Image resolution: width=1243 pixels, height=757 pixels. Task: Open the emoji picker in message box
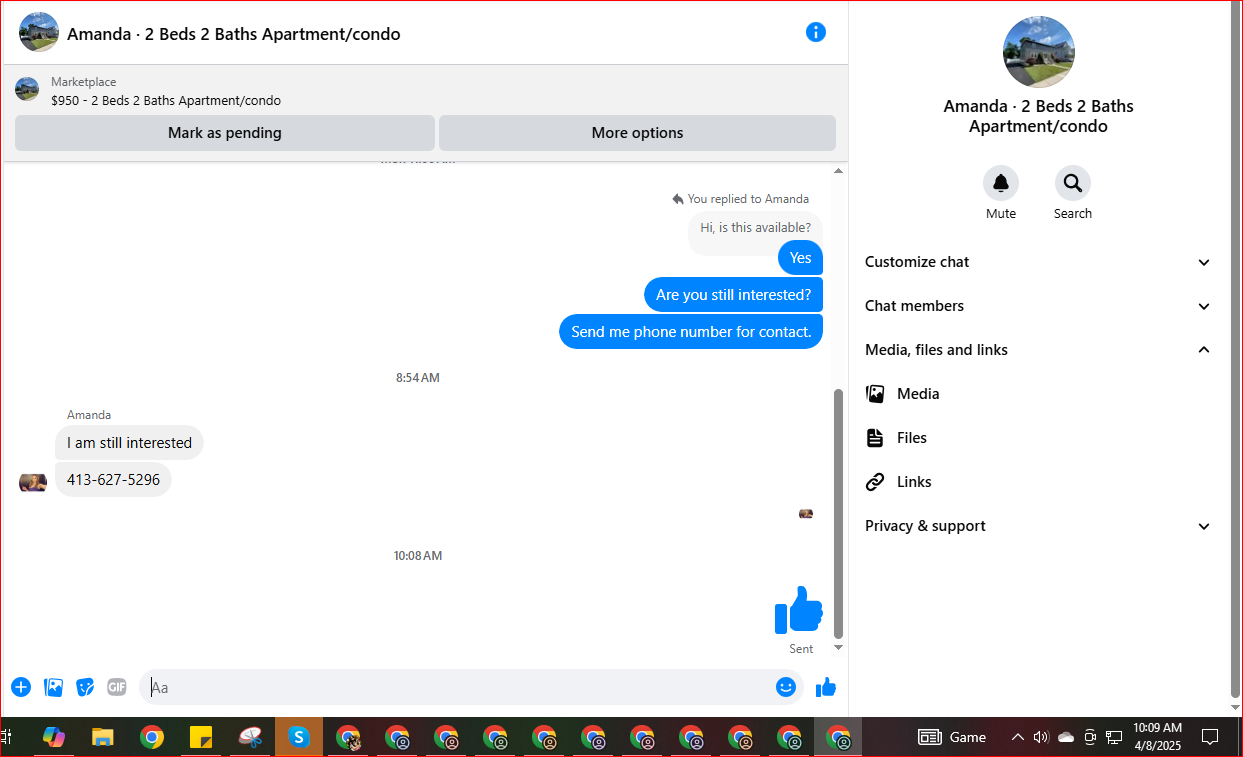[x=786, y=687]
